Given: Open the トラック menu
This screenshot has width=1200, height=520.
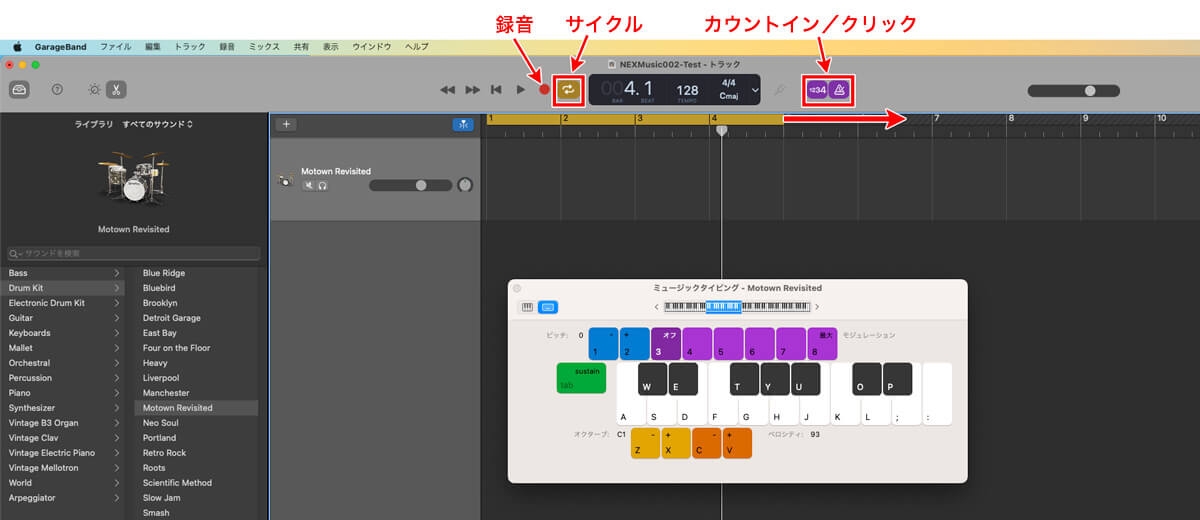Looking at the screenshot, I should point(190,47).
